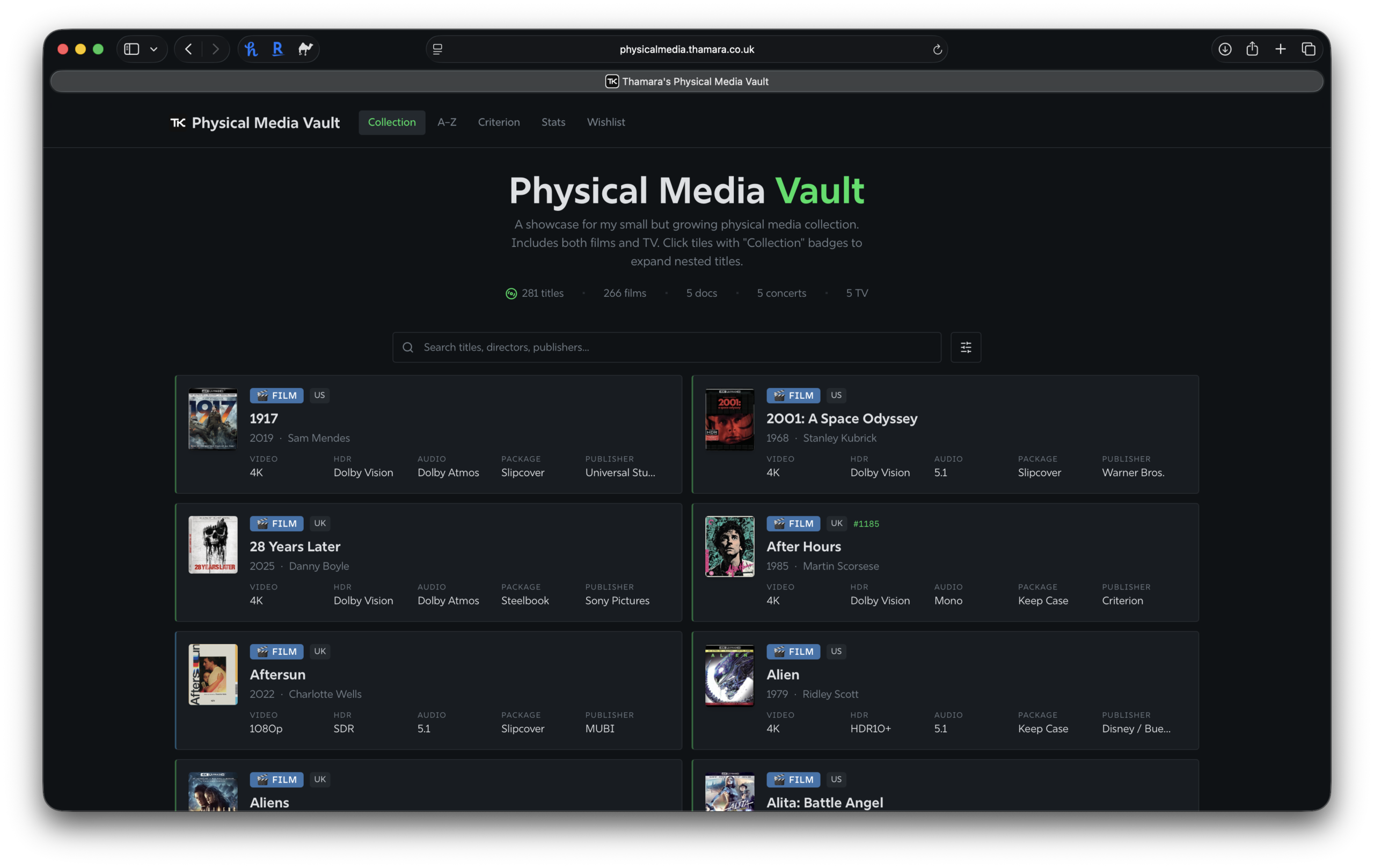Click the 1917 cover thumbnail
Screen dimensions: 1374x868
213,419
